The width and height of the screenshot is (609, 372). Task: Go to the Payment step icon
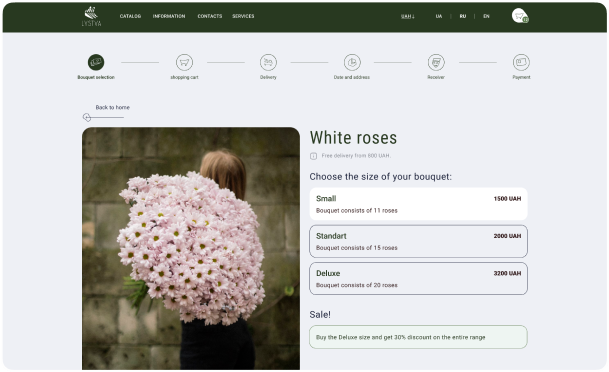pos(521,62)
